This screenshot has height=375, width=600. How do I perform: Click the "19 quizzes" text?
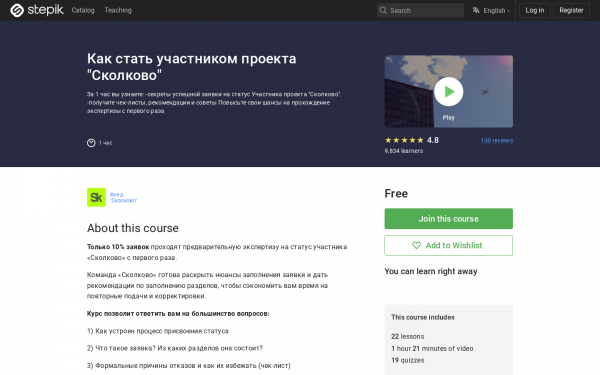pyautogui.click(x=408, y=360)
